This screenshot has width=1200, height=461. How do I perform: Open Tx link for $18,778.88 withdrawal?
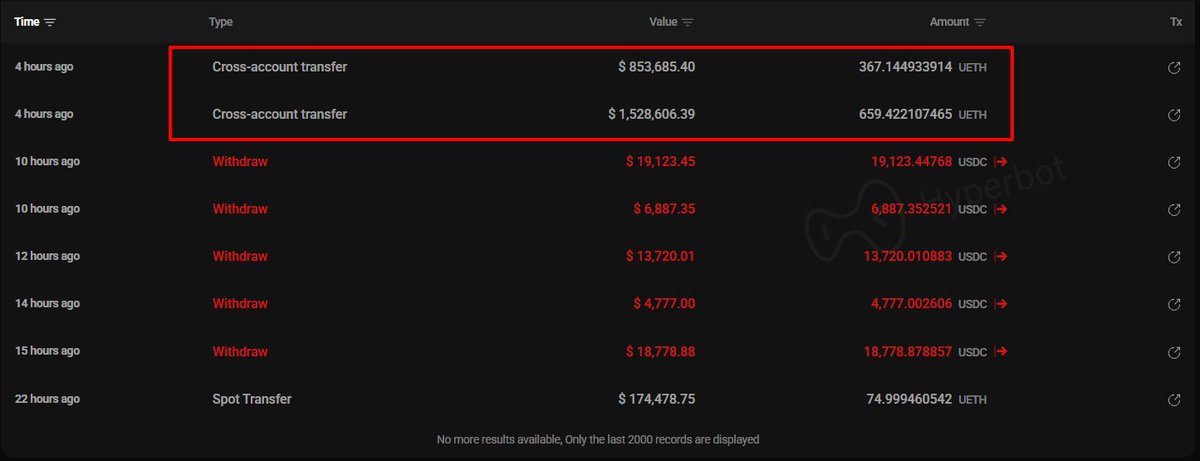(1175, 352)
